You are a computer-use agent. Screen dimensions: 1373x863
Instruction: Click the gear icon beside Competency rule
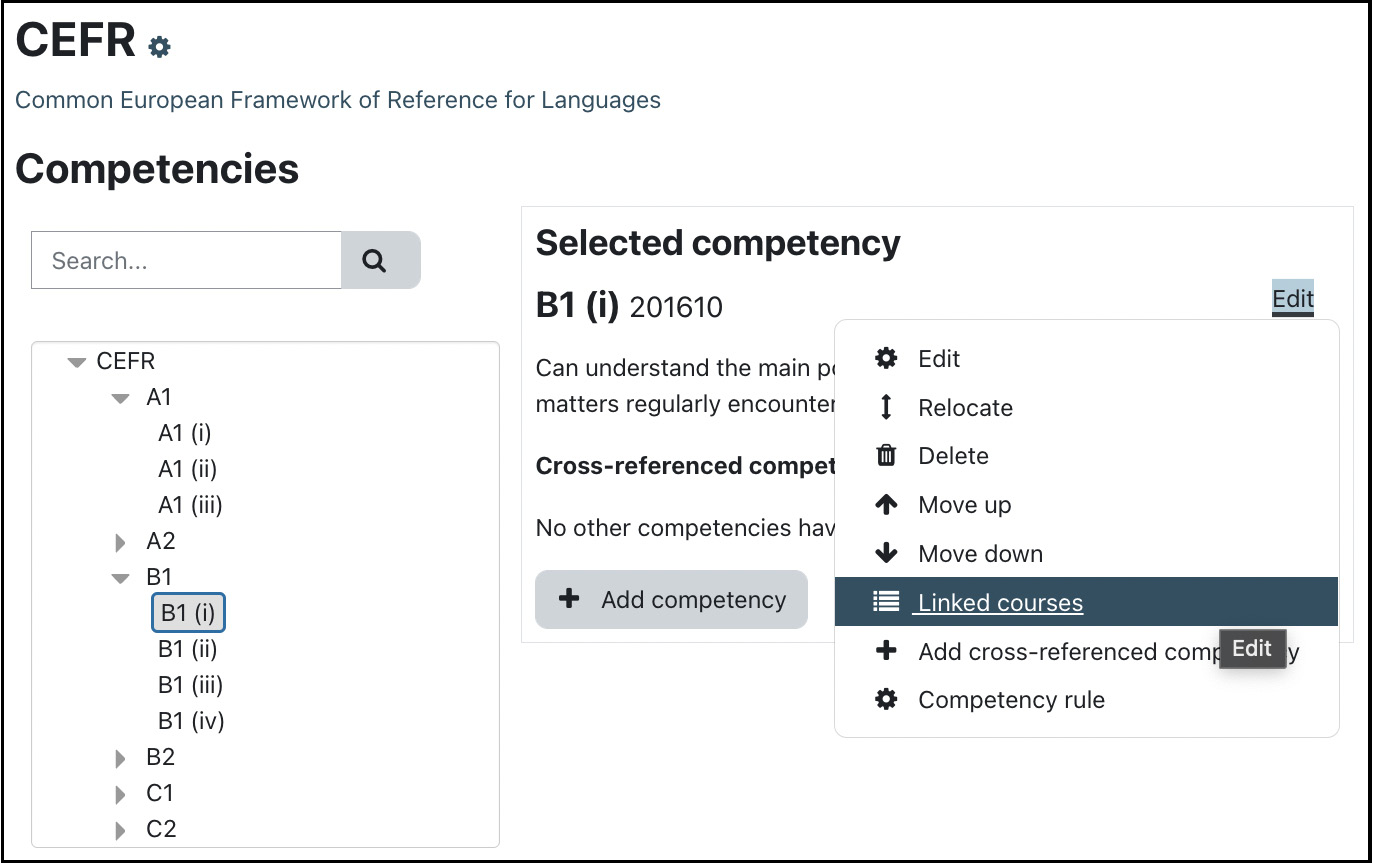886,700
